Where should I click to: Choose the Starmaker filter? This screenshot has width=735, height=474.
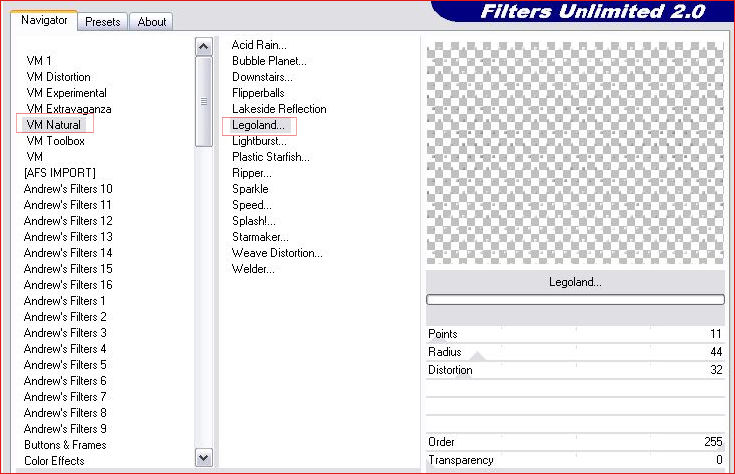[x=260, y=237]
